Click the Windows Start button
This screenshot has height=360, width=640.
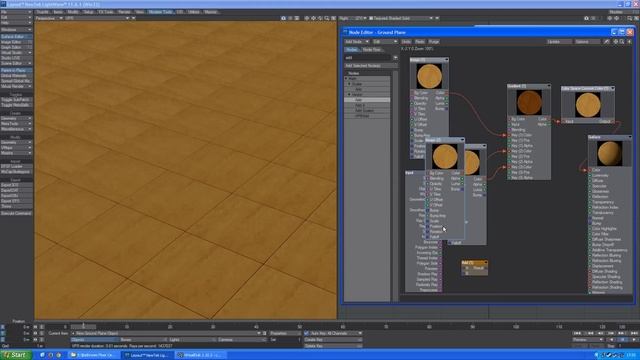pyautogui.click(x=16, y=355)
